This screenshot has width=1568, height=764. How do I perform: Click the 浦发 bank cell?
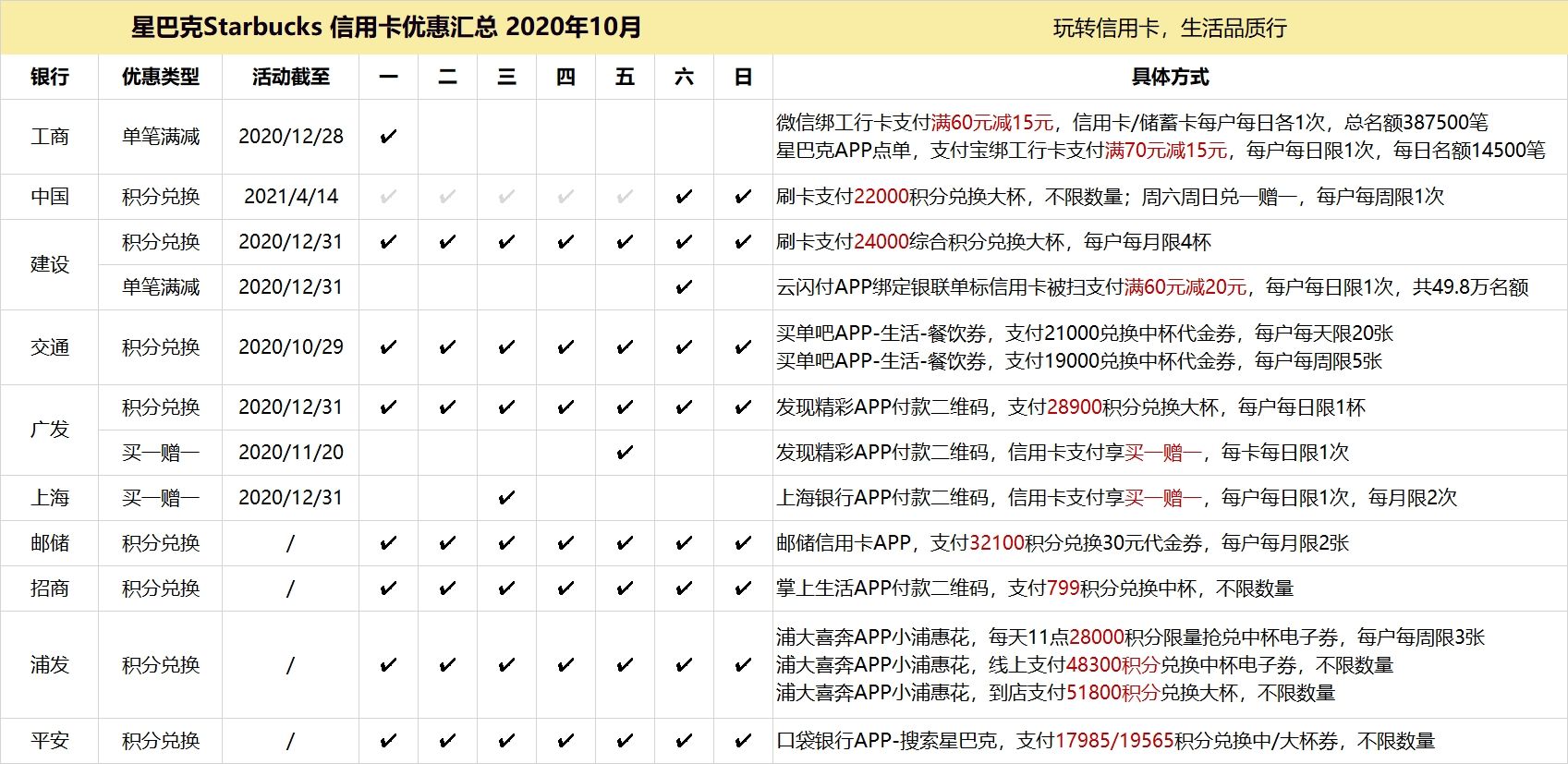point(50,665)
